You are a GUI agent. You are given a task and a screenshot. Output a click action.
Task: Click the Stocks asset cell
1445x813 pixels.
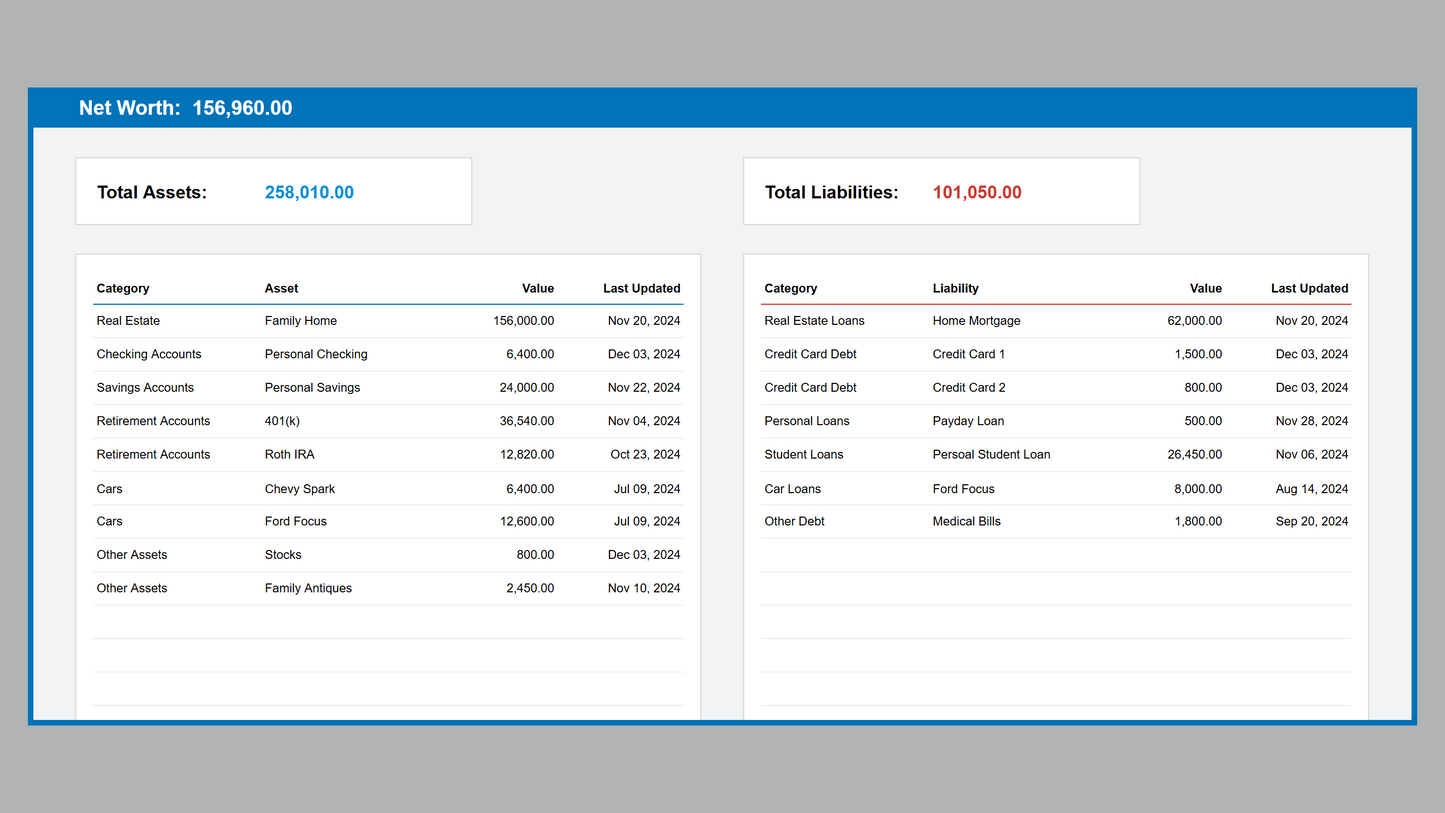coord(283,555)
